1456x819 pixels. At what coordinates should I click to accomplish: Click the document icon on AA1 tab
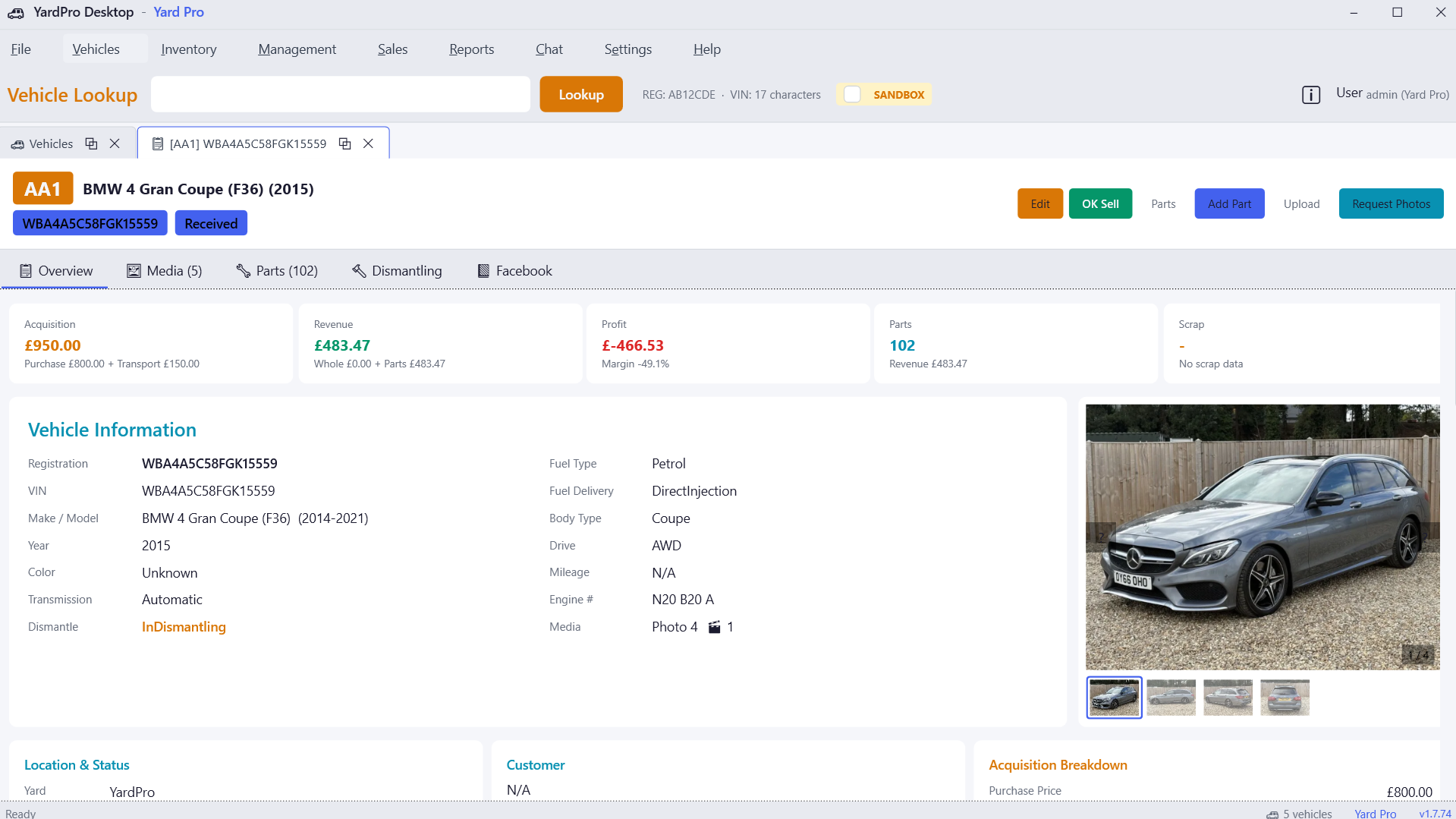coord(158,143)
